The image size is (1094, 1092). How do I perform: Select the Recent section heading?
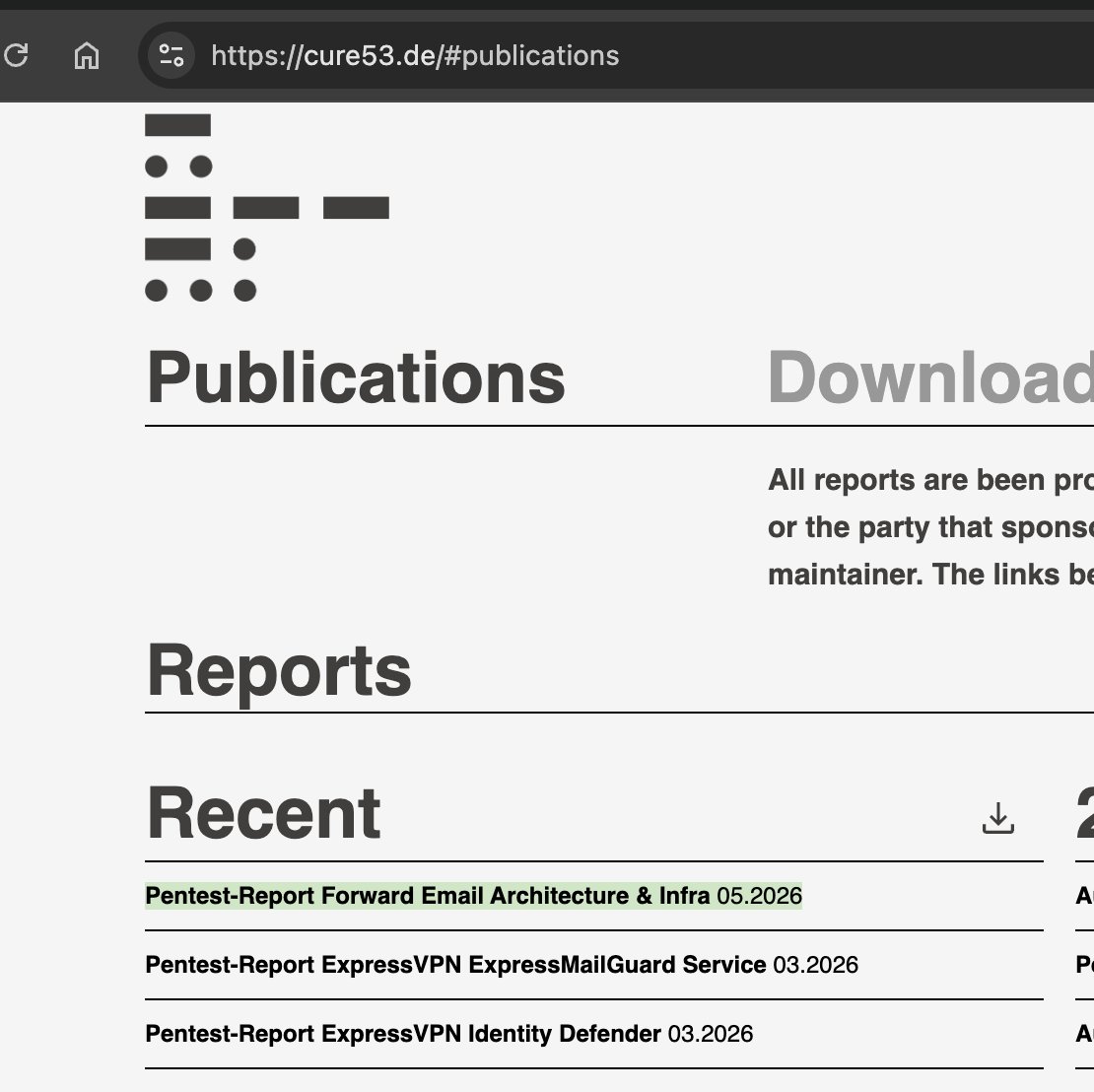[264, 813]
